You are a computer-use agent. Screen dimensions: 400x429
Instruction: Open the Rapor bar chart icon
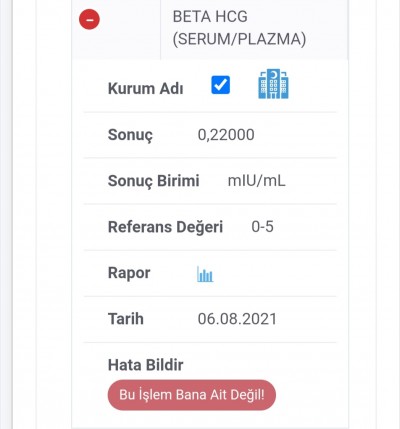tap(205, 274)
